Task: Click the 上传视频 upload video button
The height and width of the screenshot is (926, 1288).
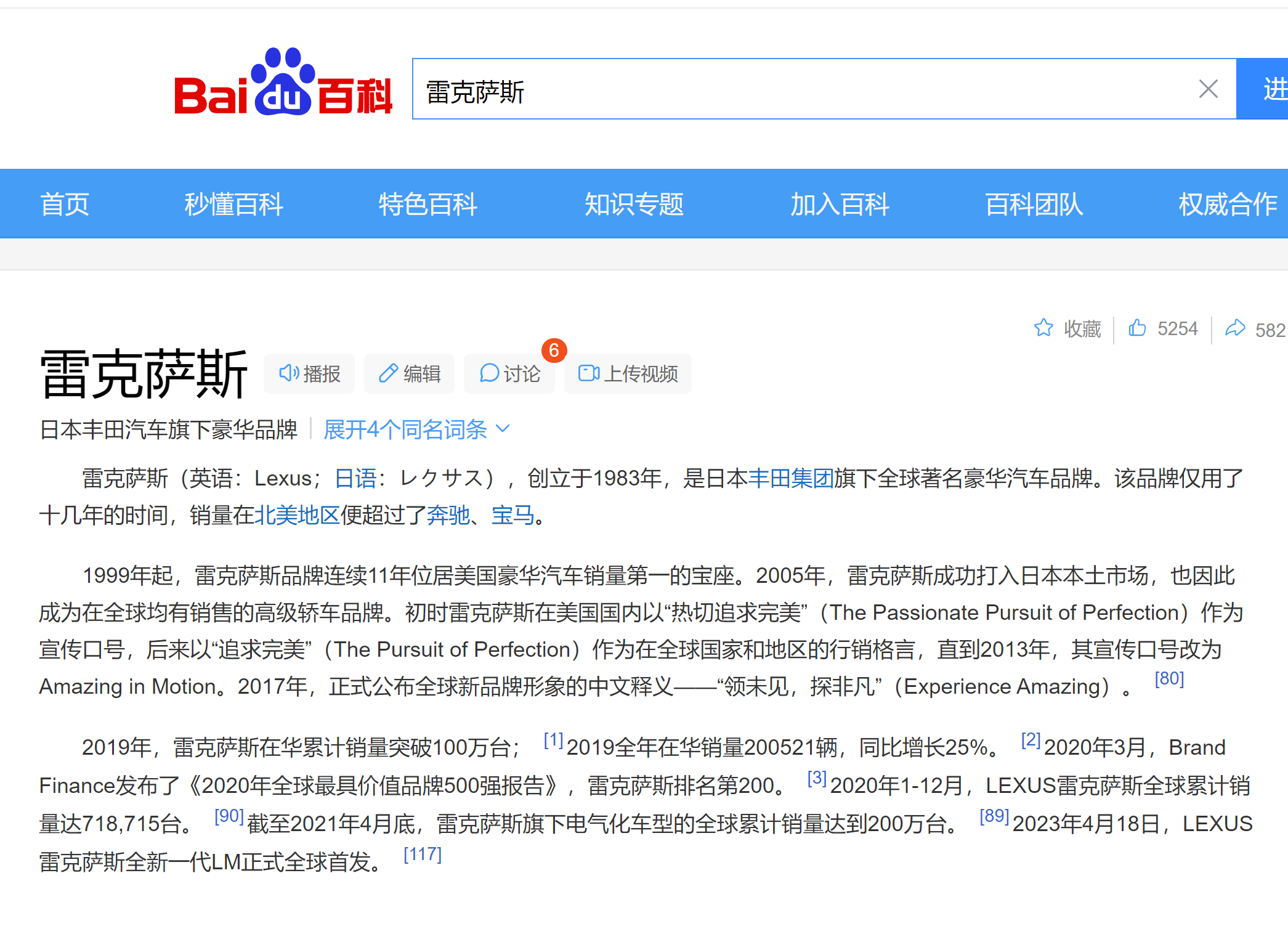Action: point(628,373)
